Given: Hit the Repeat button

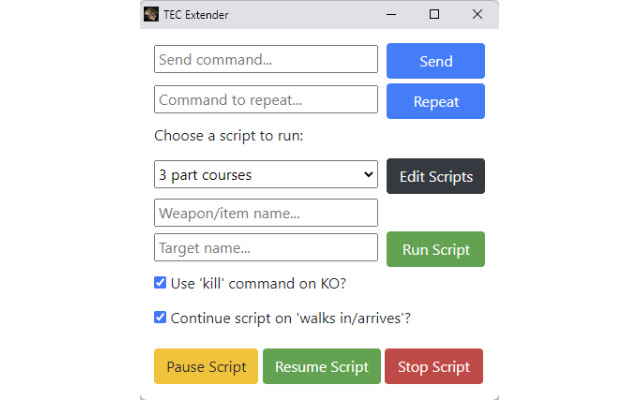Looking at the screenshot, I should click(435, 101).
